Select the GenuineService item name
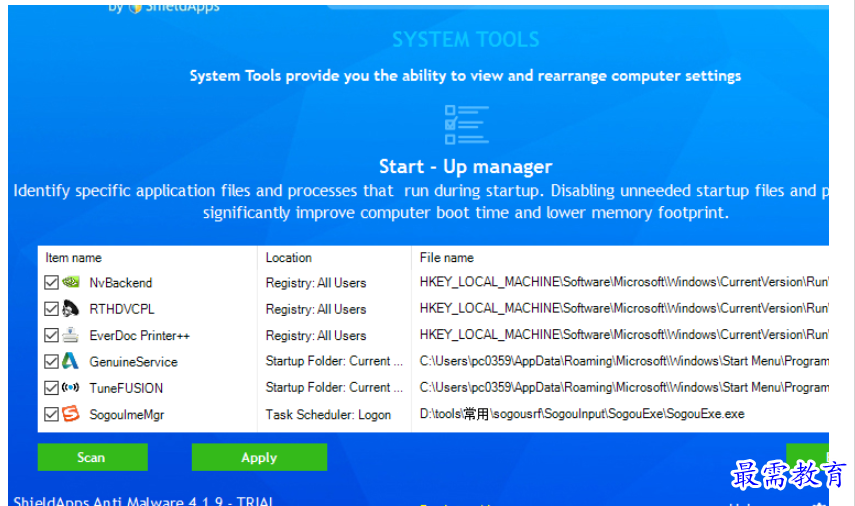The width and height of the screenshot is (855, 506). (134, 362)
